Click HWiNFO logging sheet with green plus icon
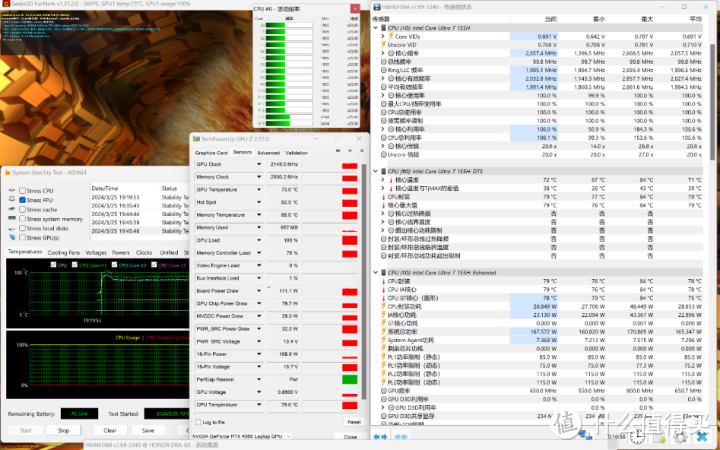The width and height of the screenshot is (720, 450). (x=660, y=437)
